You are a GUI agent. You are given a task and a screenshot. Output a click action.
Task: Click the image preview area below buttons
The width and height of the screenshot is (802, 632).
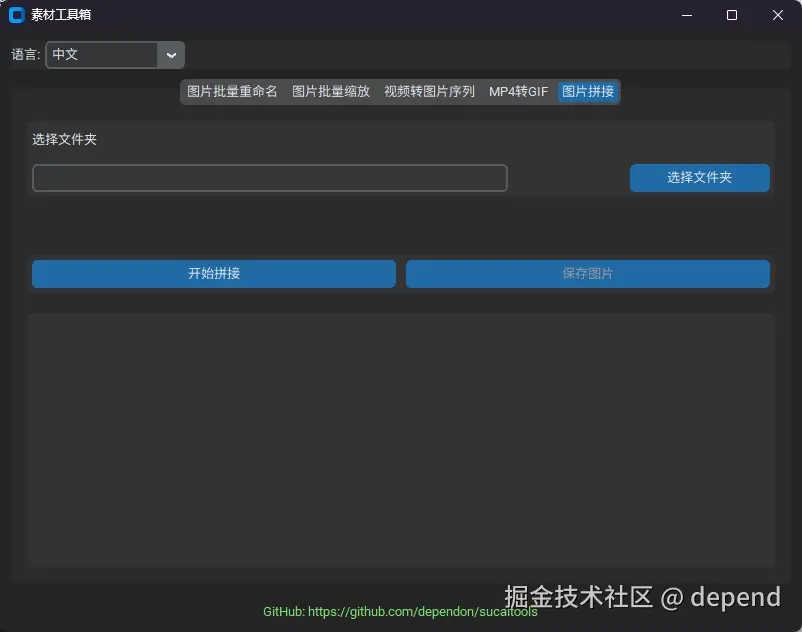pyautogui.click(x=401, y=441)
